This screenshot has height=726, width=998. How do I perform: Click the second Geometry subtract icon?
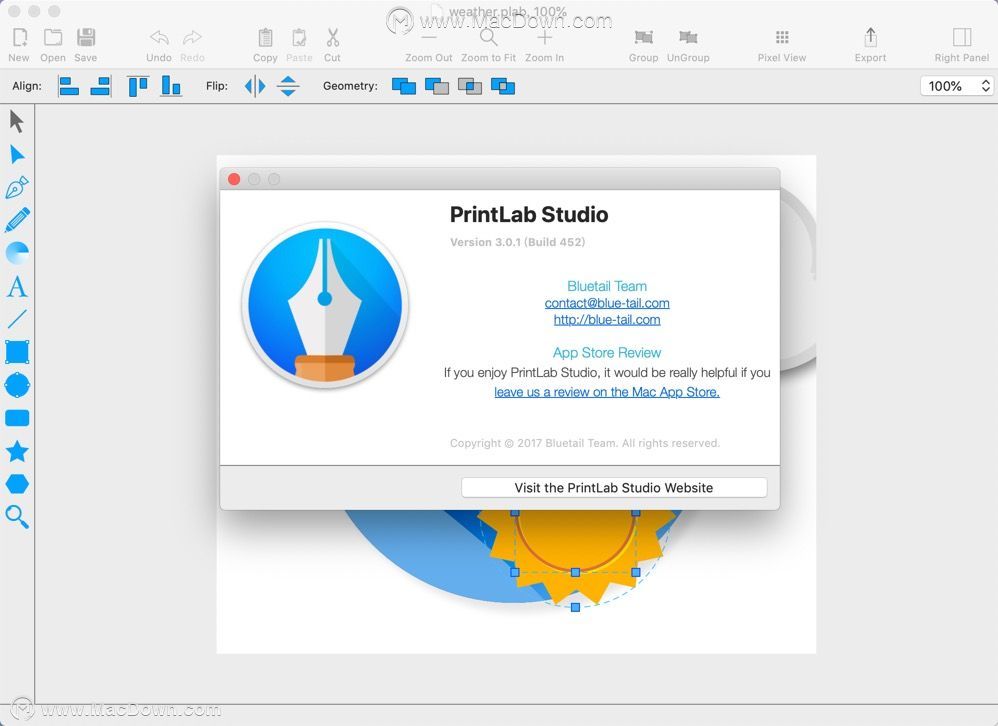[437, 86]
